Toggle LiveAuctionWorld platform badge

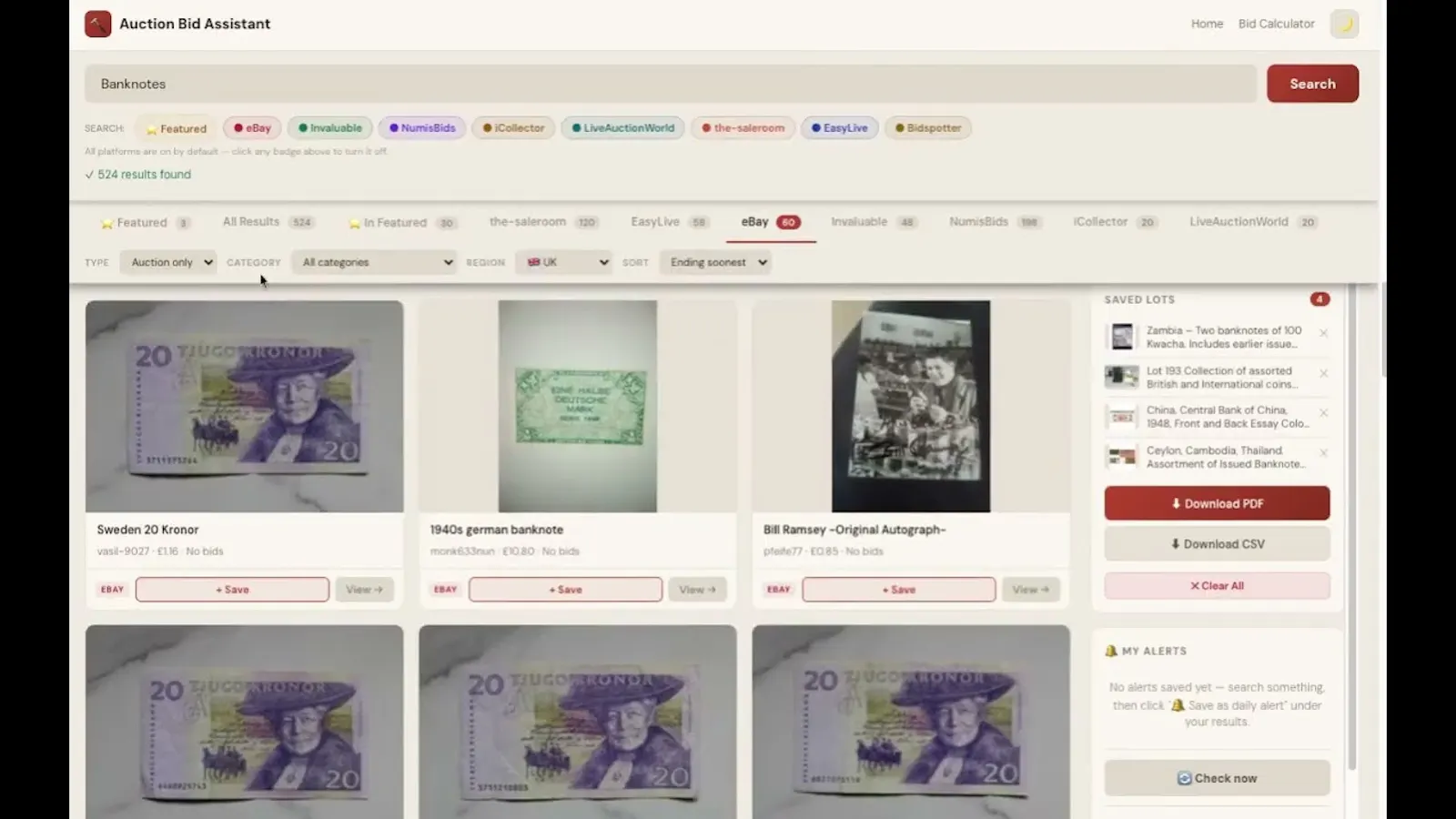[x=623, y=128]
